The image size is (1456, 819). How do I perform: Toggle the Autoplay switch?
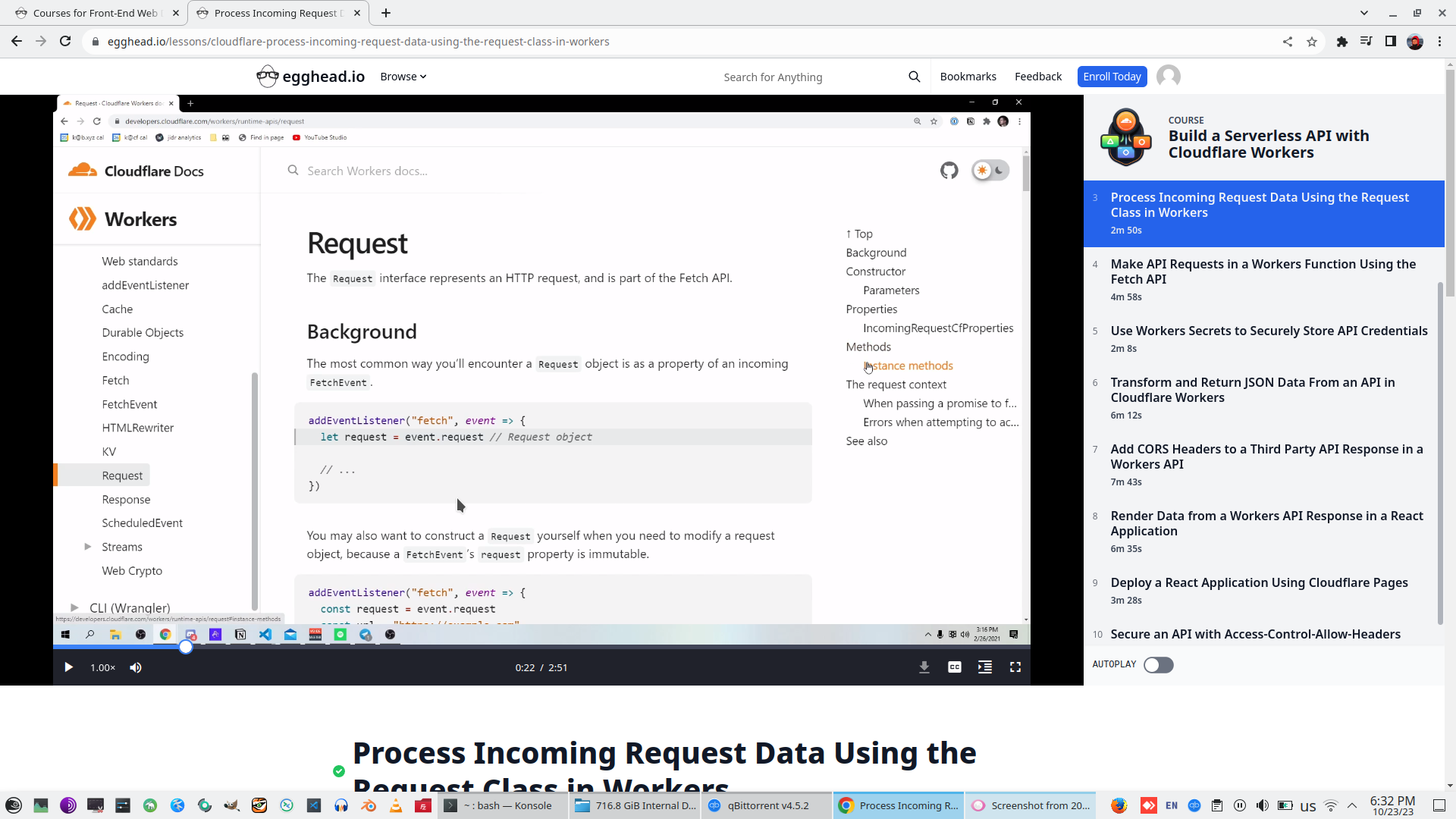(x=1158, y=665)
